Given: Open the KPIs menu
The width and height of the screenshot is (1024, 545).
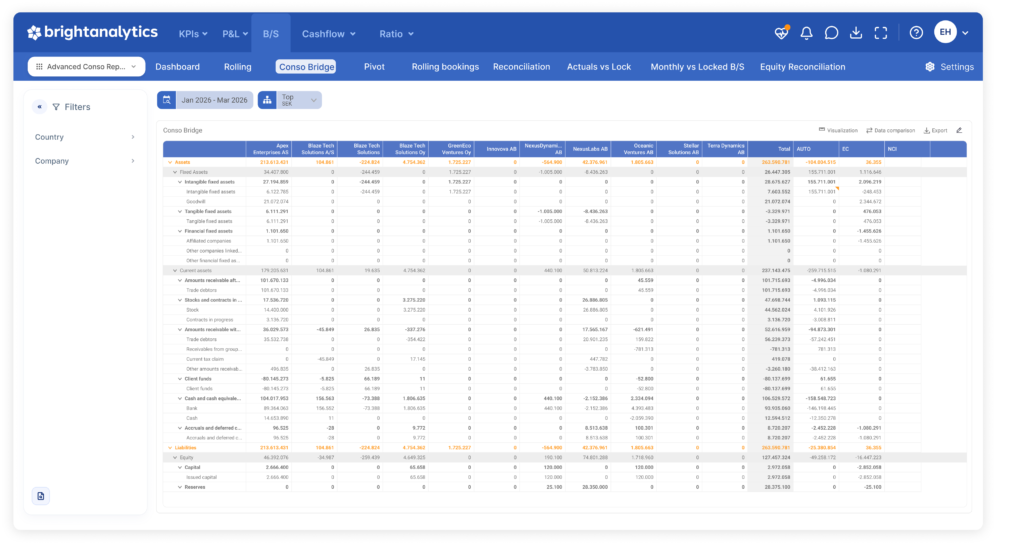Looking at the screenshot, I should pos(193,34).
